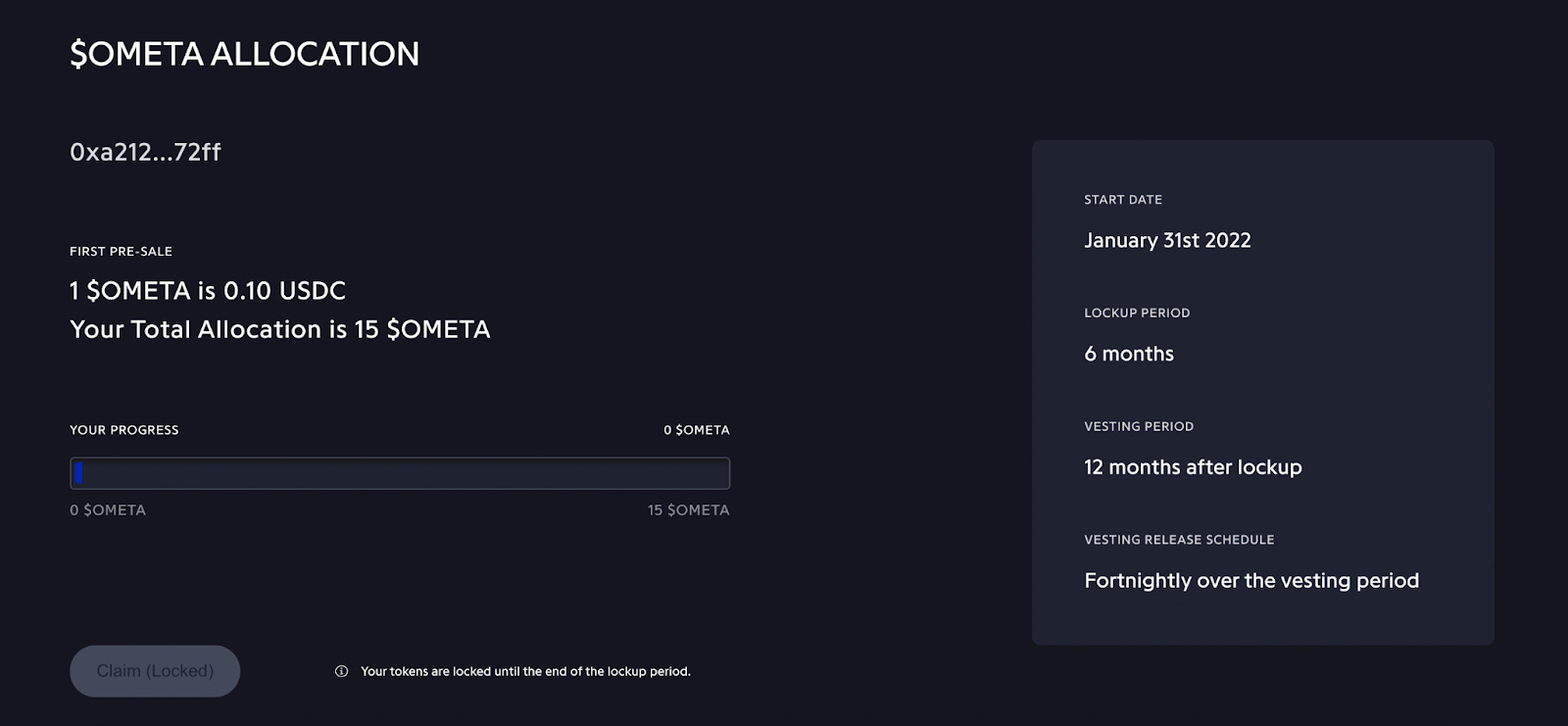The height and width of the screenshot is (726, 1568).
Task: Select the wallet address 0xa212...72ff
Action: click(145, 152)
